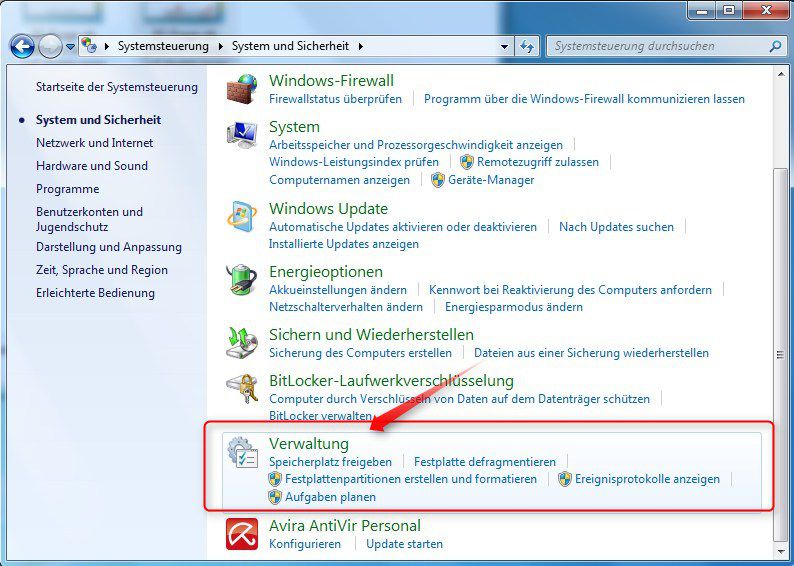
Task: Click the shield icon beside Festplattenpartitionen erstellen
Action: (x=275, y=479)
